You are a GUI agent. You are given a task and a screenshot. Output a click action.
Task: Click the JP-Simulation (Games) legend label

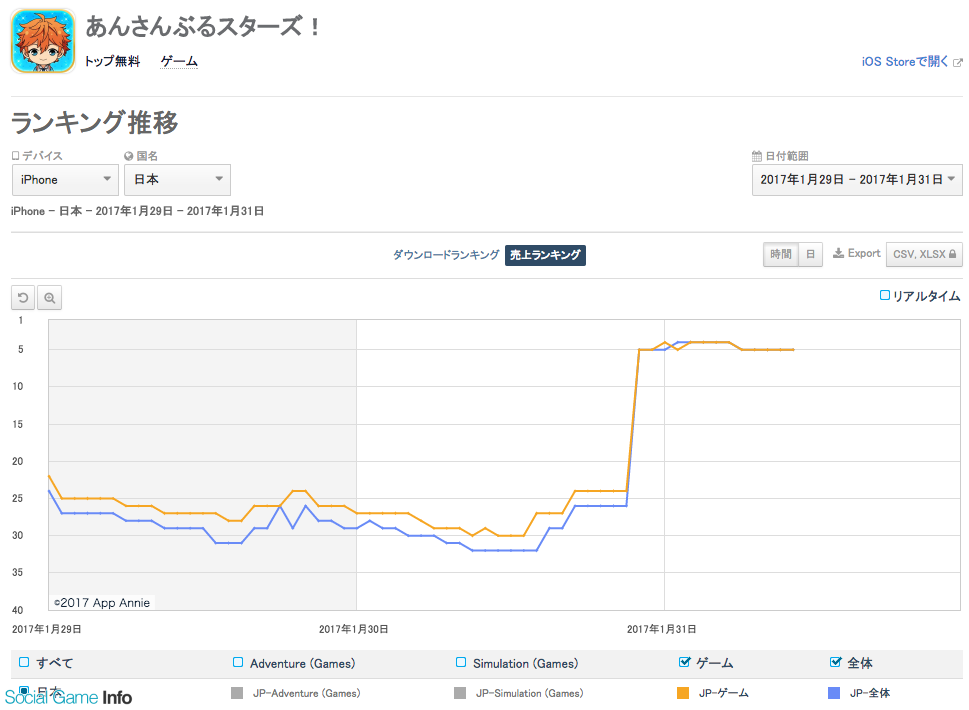530,693
